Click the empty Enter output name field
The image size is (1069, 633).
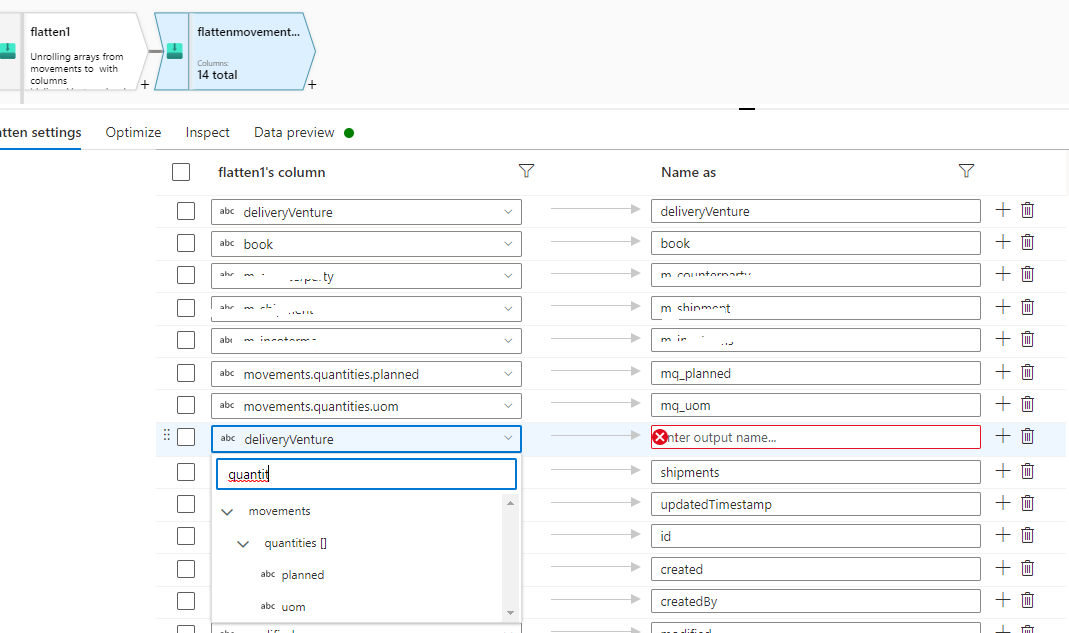(x=815, y=437)
